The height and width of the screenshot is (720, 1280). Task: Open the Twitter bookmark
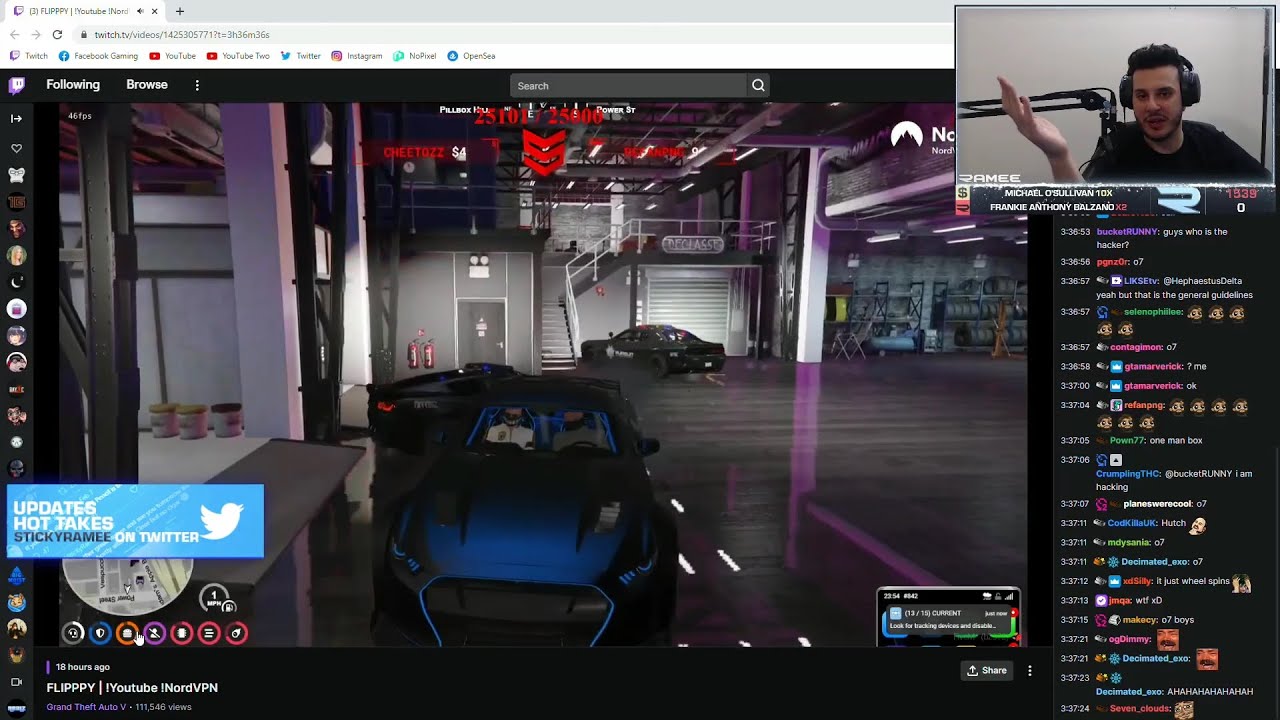click(x=300, y=56)
